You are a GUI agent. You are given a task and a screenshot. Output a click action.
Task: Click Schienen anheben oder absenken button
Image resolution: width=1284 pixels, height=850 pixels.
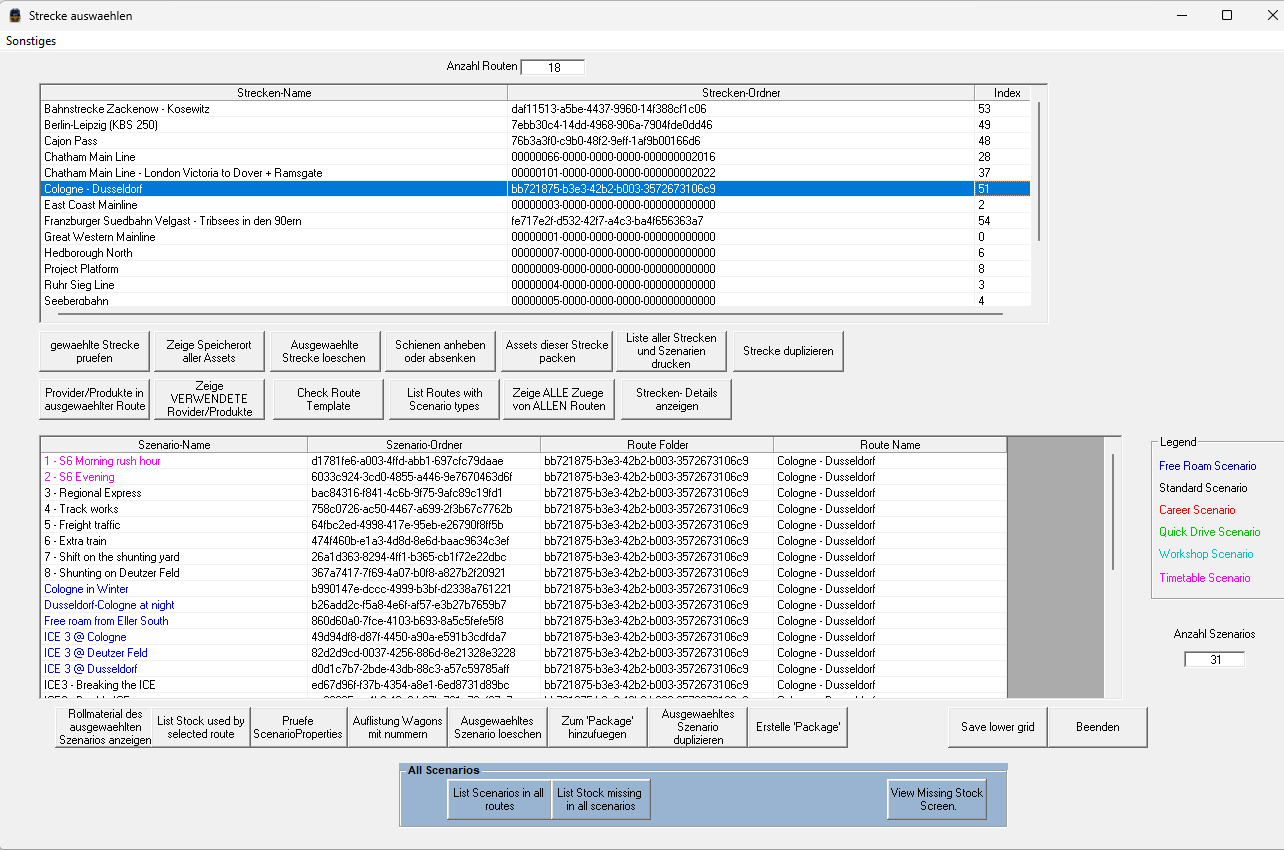[440, 351]
